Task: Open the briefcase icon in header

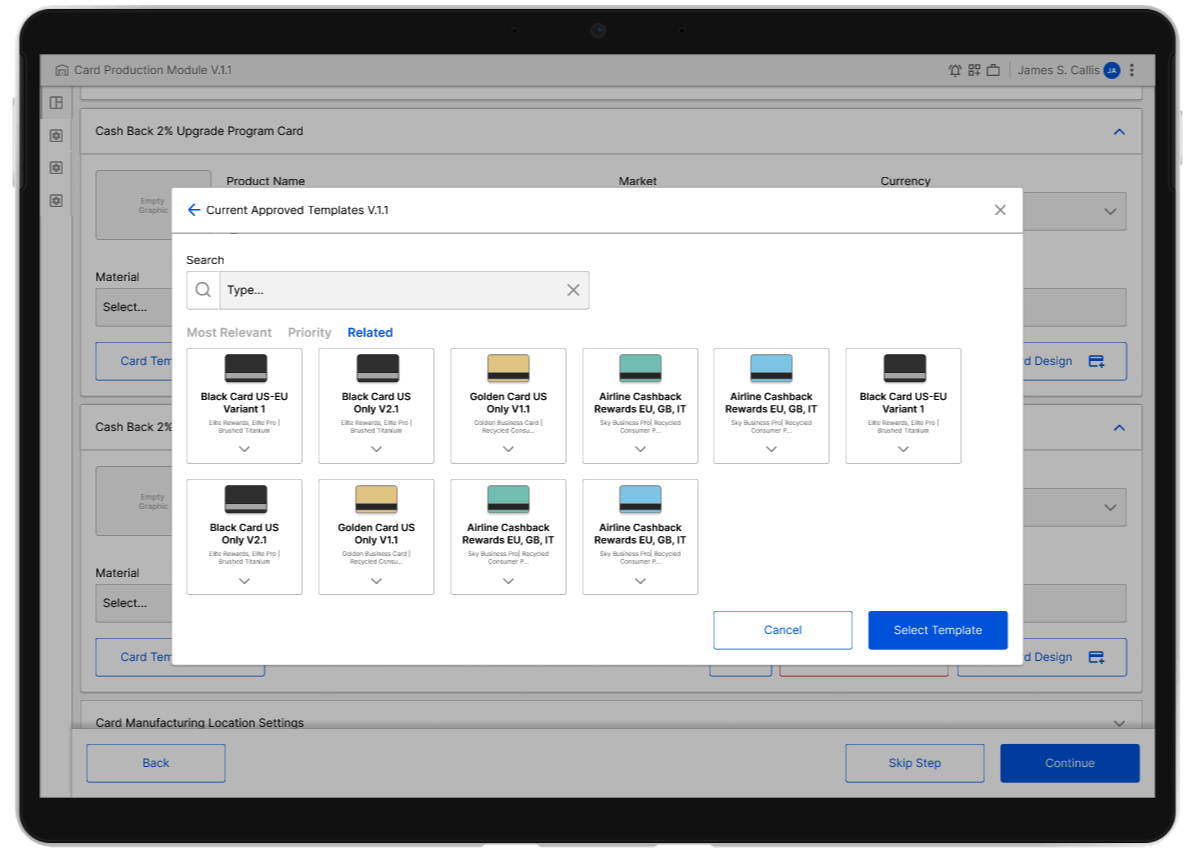Action: (x=993, y=71)
